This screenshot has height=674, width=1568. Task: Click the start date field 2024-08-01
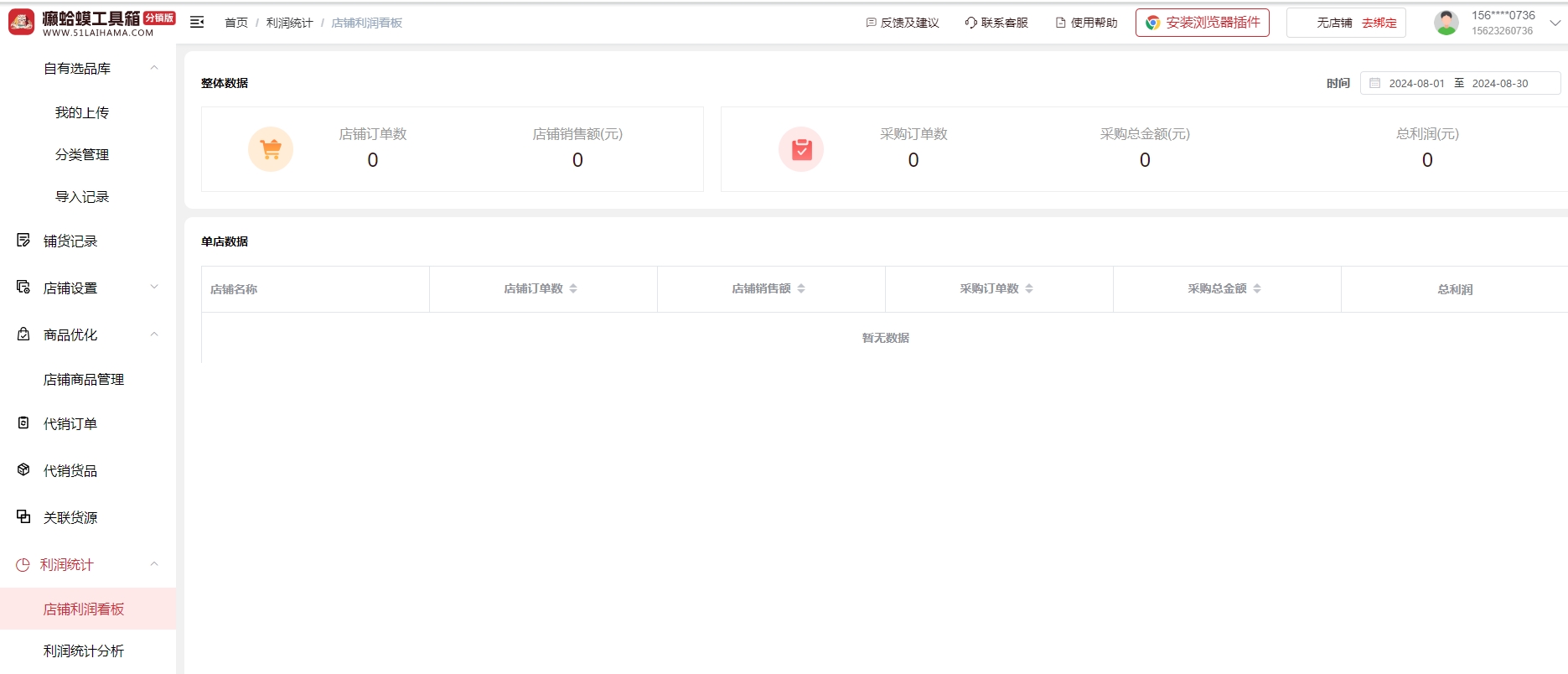(1415, 83)
